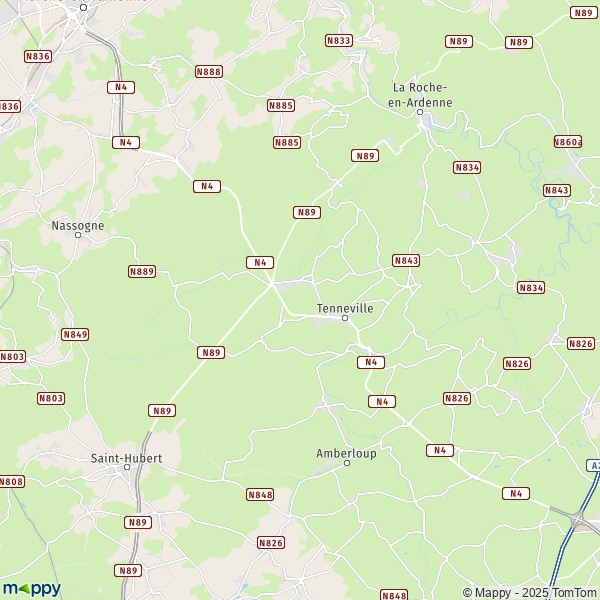The height and width of the screenshot is (600, 600).
Task: Select the N849 road shield
Action: pyautogui.click(x=75, y=334)
